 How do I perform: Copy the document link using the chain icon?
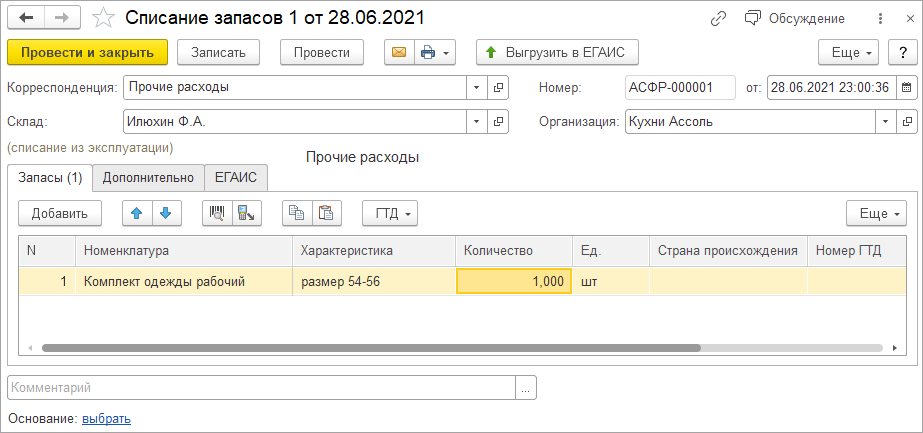(x=719, y=19)
